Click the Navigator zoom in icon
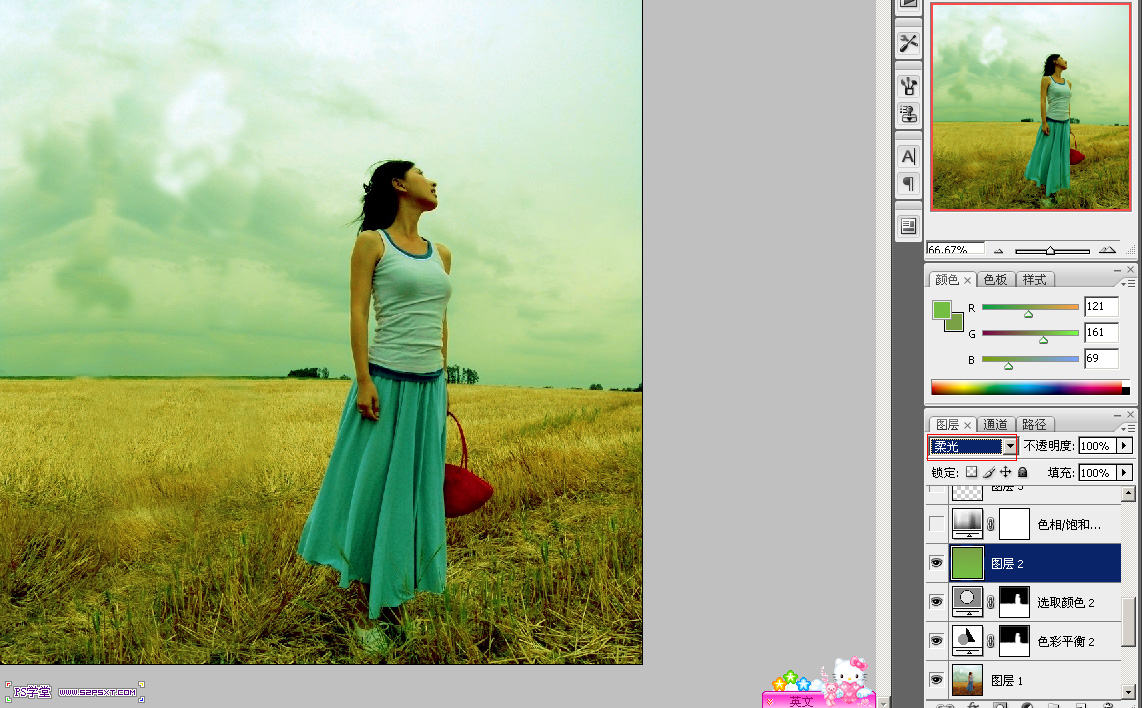Screen dimensions: 1142x708 coord(1107,250)
